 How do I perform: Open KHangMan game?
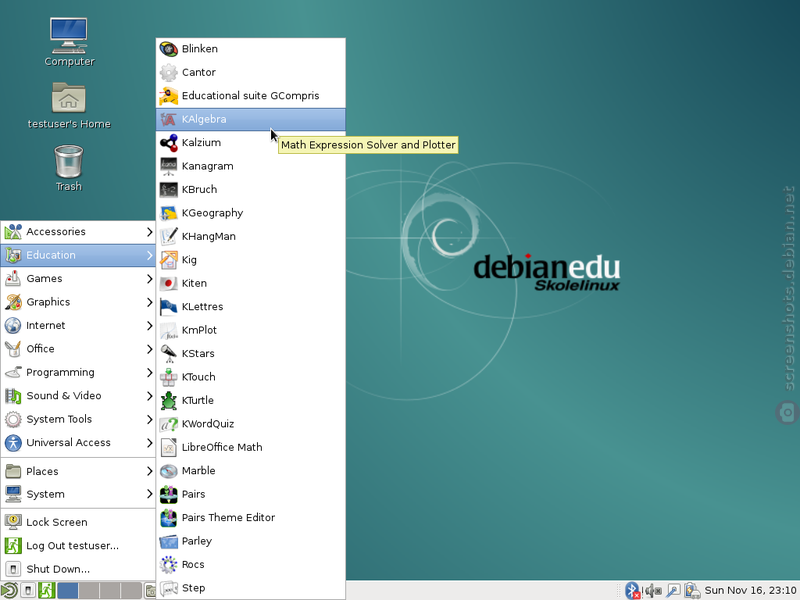[x=251, y=237]
